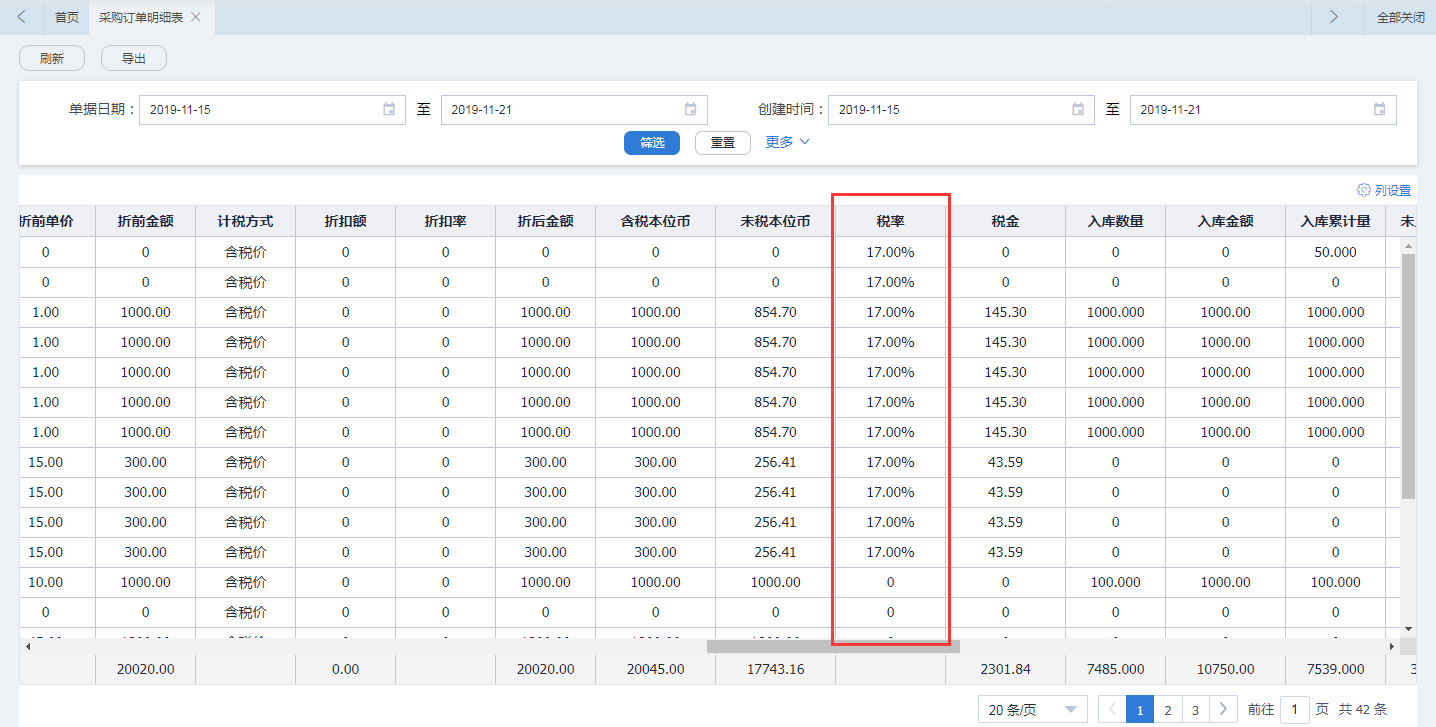Go to next page arrow in pagination
Image resolution: width=1436 pixels, height=727 pixels.
coord(1223,709)
